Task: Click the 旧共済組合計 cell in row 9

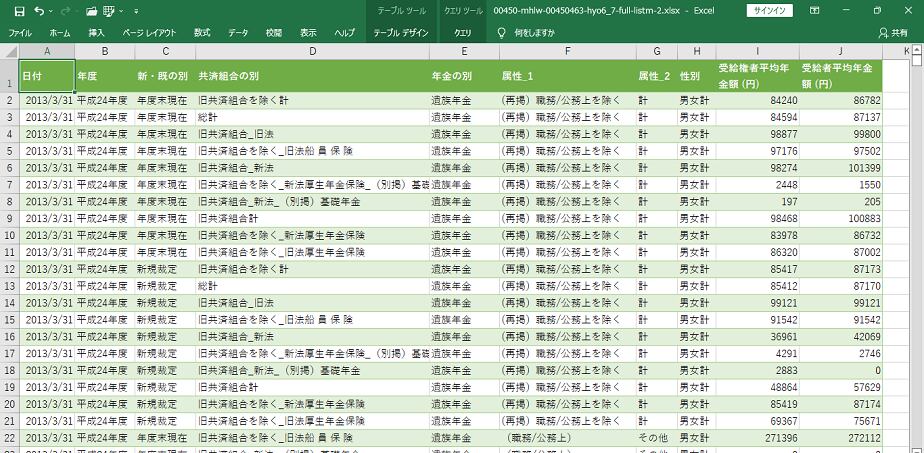Action: pos(312,219)
